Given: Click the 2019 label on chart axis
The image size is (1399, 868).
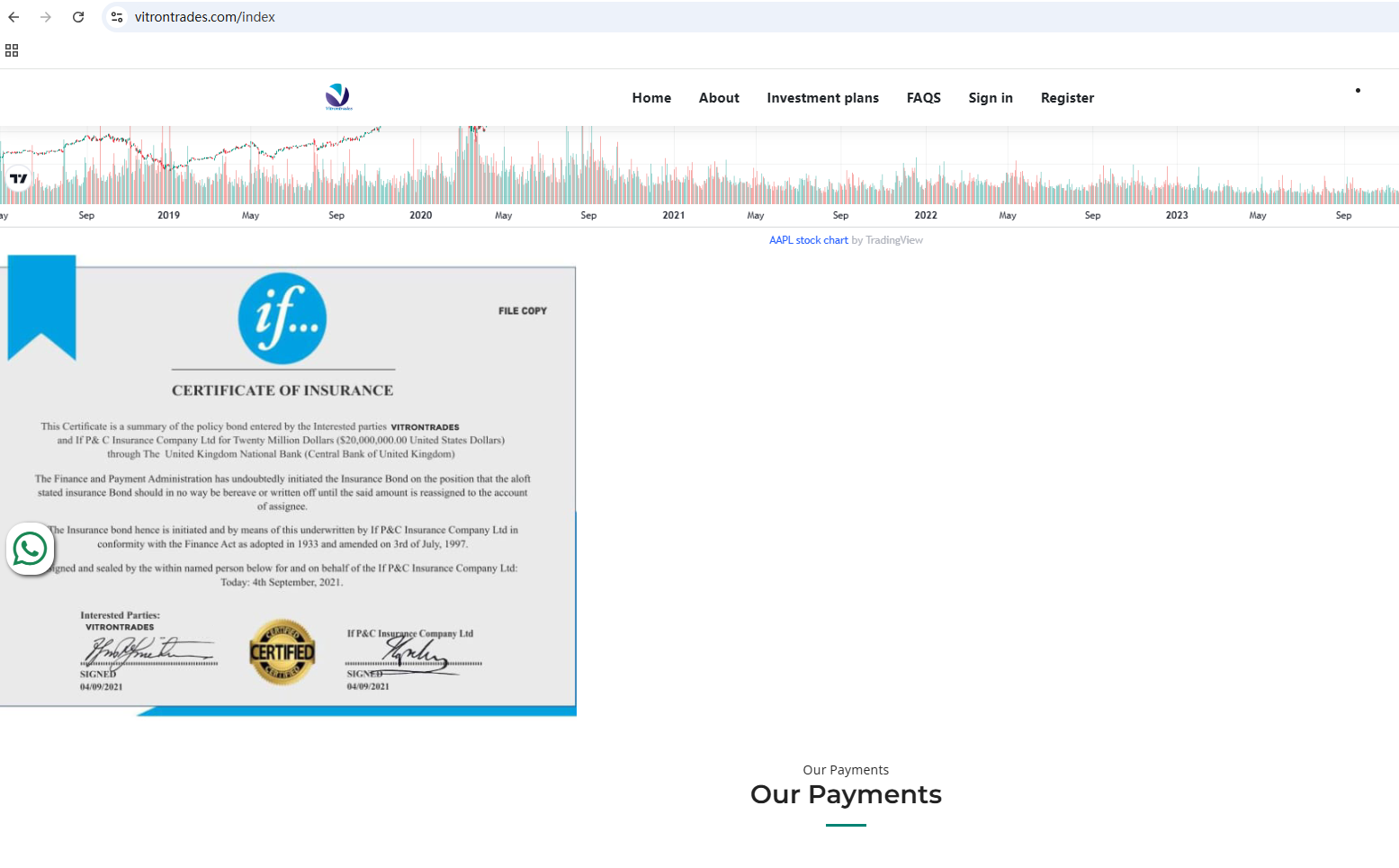Looking at the screenshot, I should pyautogui.click(x=168, y=216).
